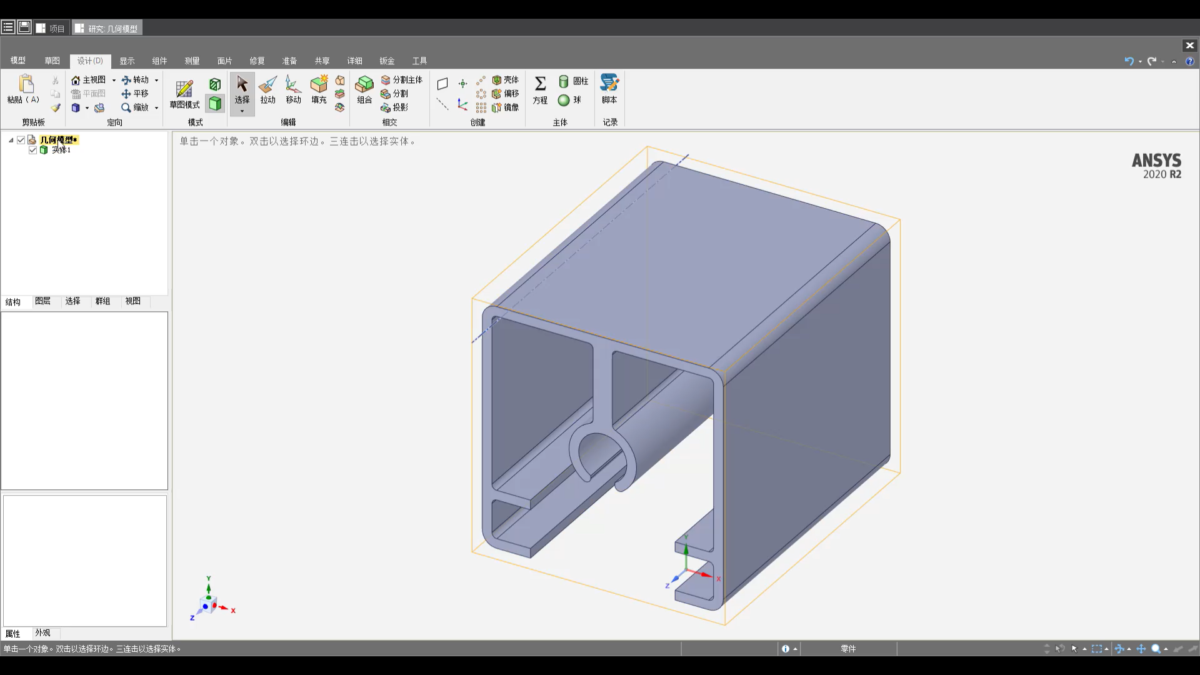Click the 壳体 (Shell) tool
The image size is (1200, 675).
pos(505,80)
